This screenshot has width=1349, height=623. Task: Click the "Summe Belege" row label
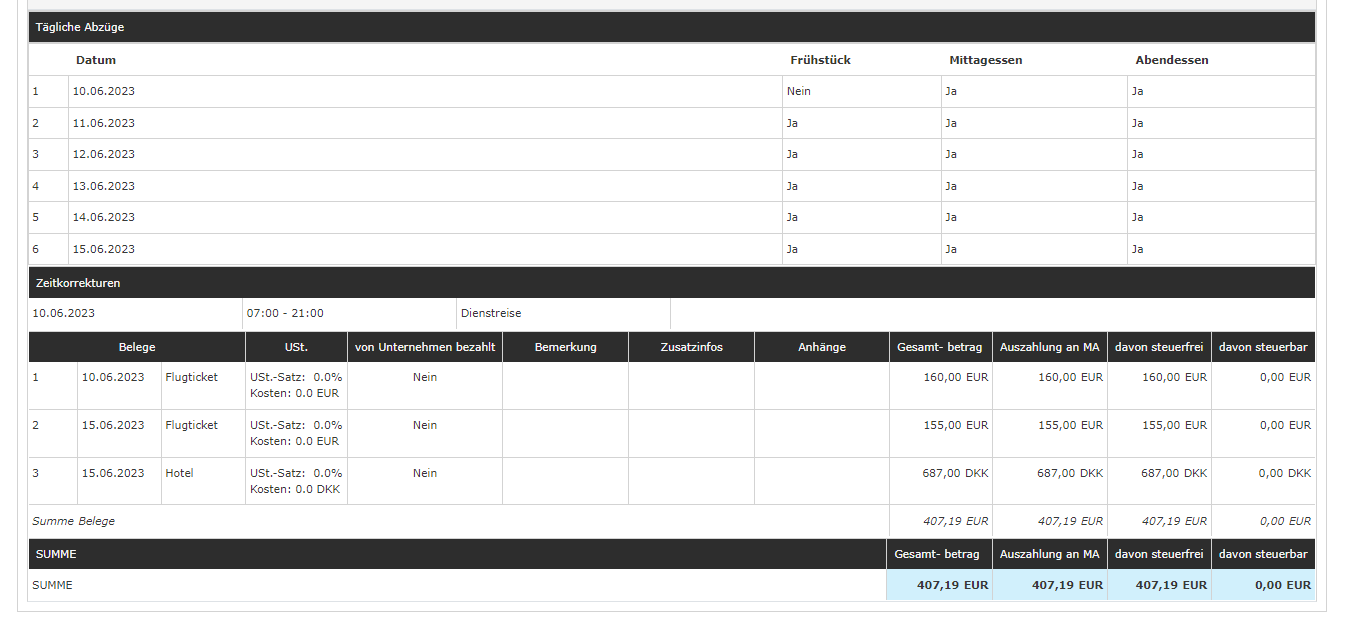tap(73, 521)
